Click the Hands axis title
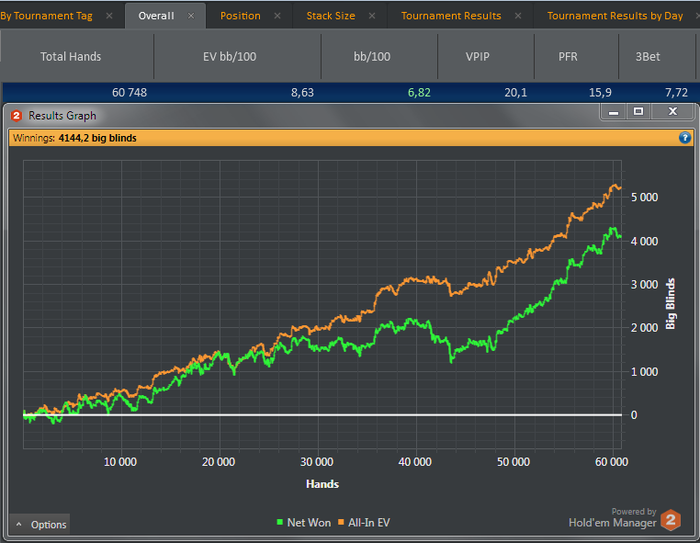This screenshot has width=700, height=543. [322, 484]
